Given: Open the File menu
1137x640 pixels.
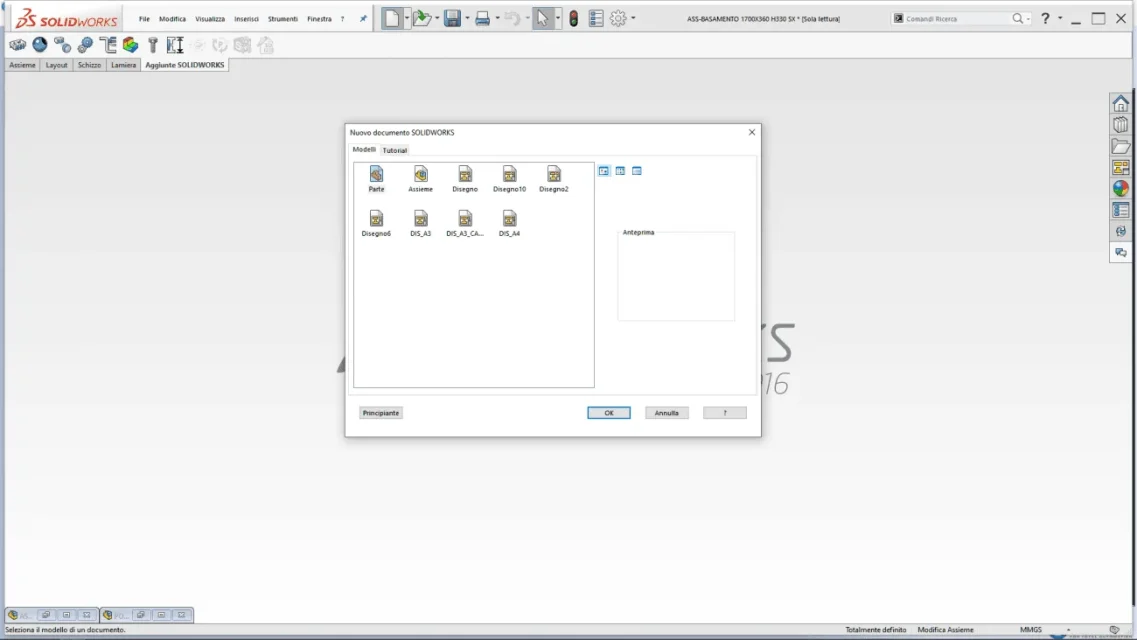Looking at the screenshot, I should 144,19.
